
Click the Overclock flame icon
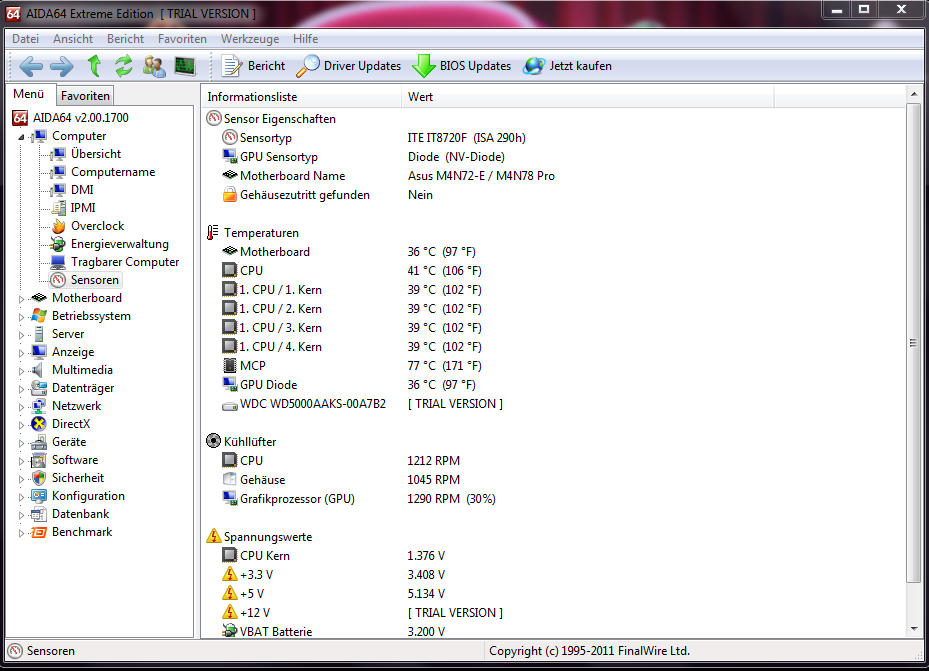(x=58, y=226)
